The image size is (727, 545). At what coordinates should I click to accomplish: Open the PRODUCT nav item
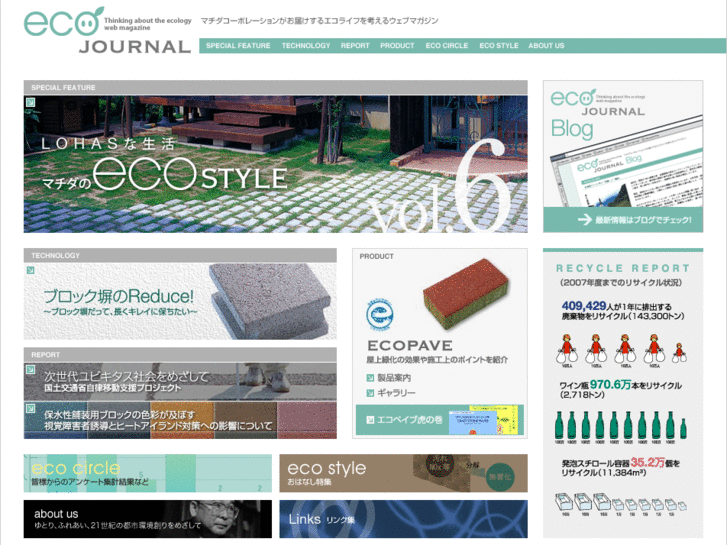397,45
